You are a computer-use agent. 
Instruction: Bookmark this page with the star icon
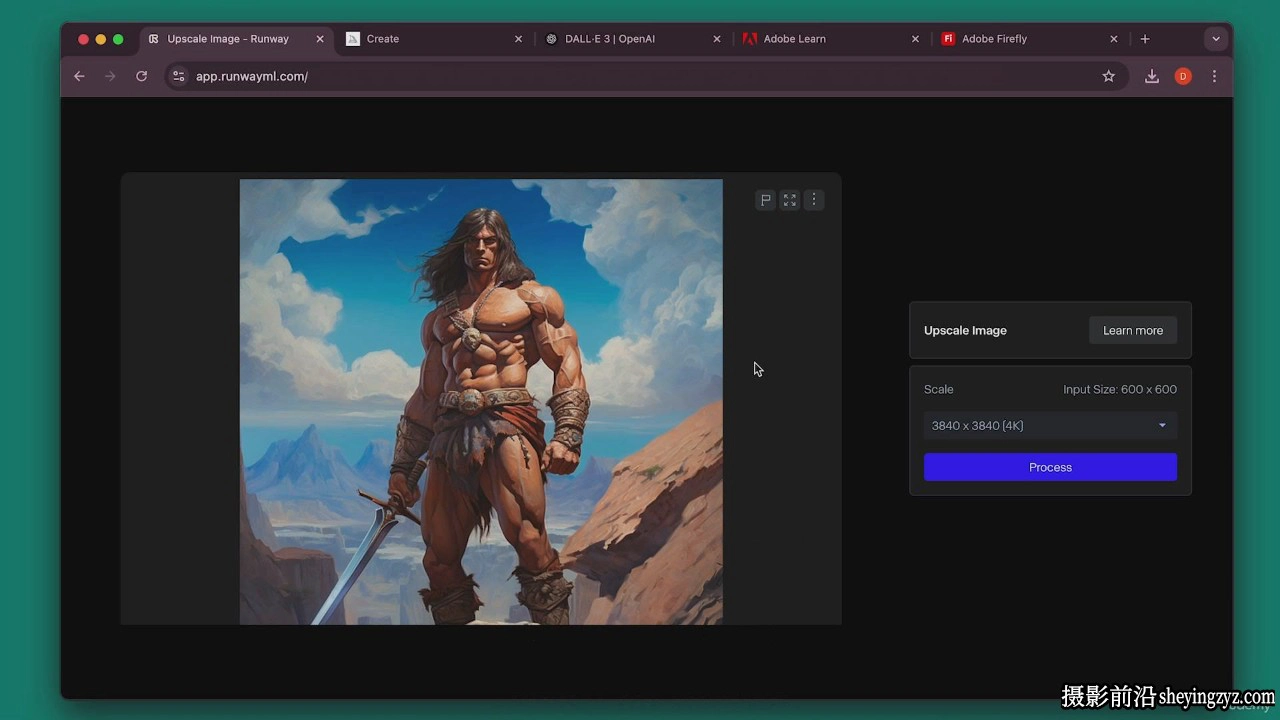(1108, 76)
